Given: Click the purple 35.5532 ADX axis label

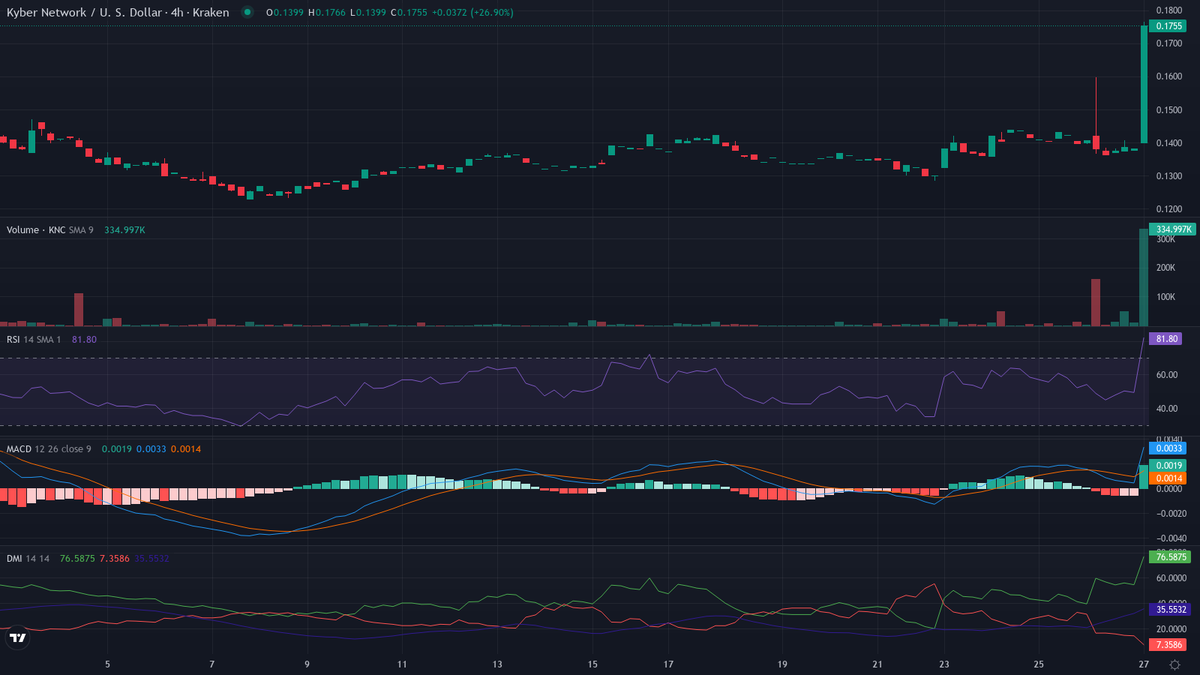Looking at the screenshot, I should point(1171,609).
